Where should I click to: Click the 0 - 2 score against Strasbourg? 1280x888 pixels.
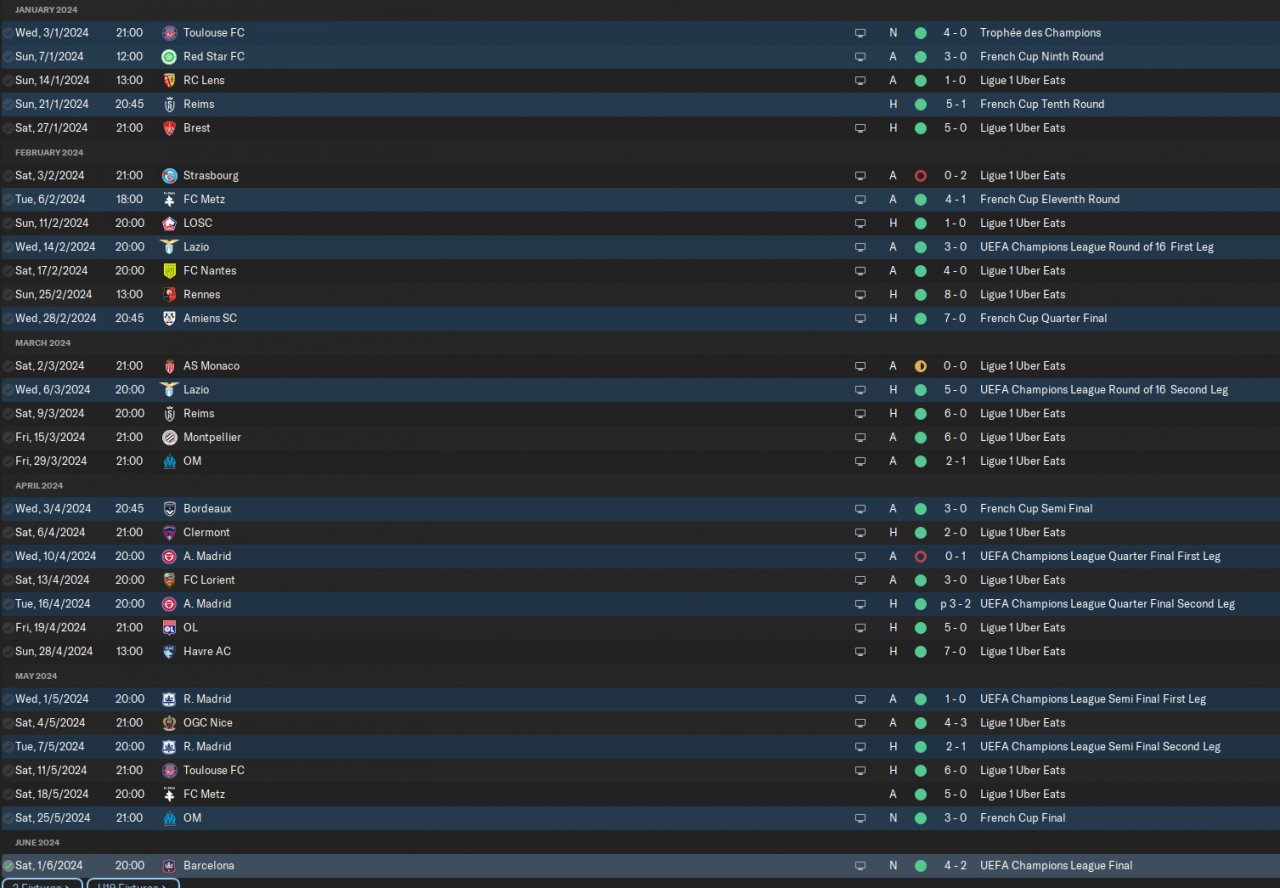tap(955, 176)
